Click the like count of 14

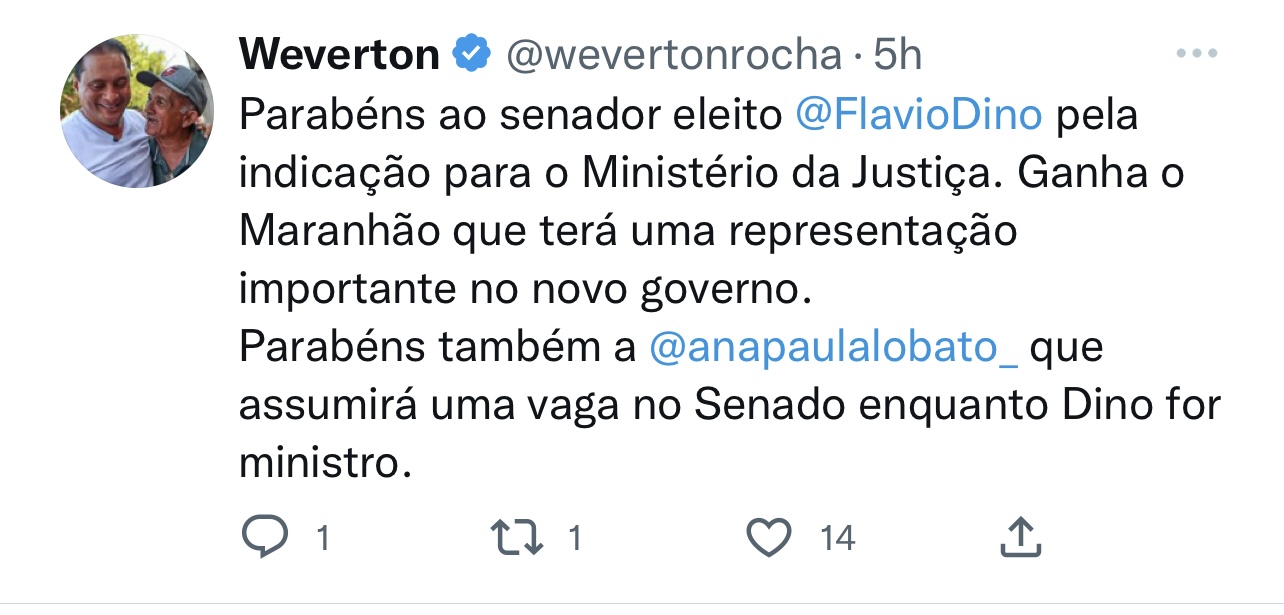pyautogui.click(x=838, y=539)
